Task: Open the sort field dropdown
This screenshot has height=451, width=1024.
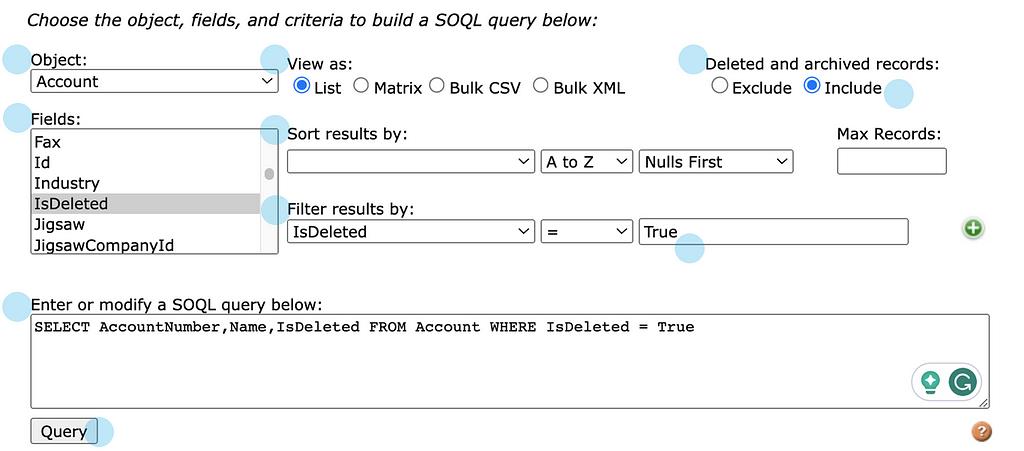Action: point(411,162)
